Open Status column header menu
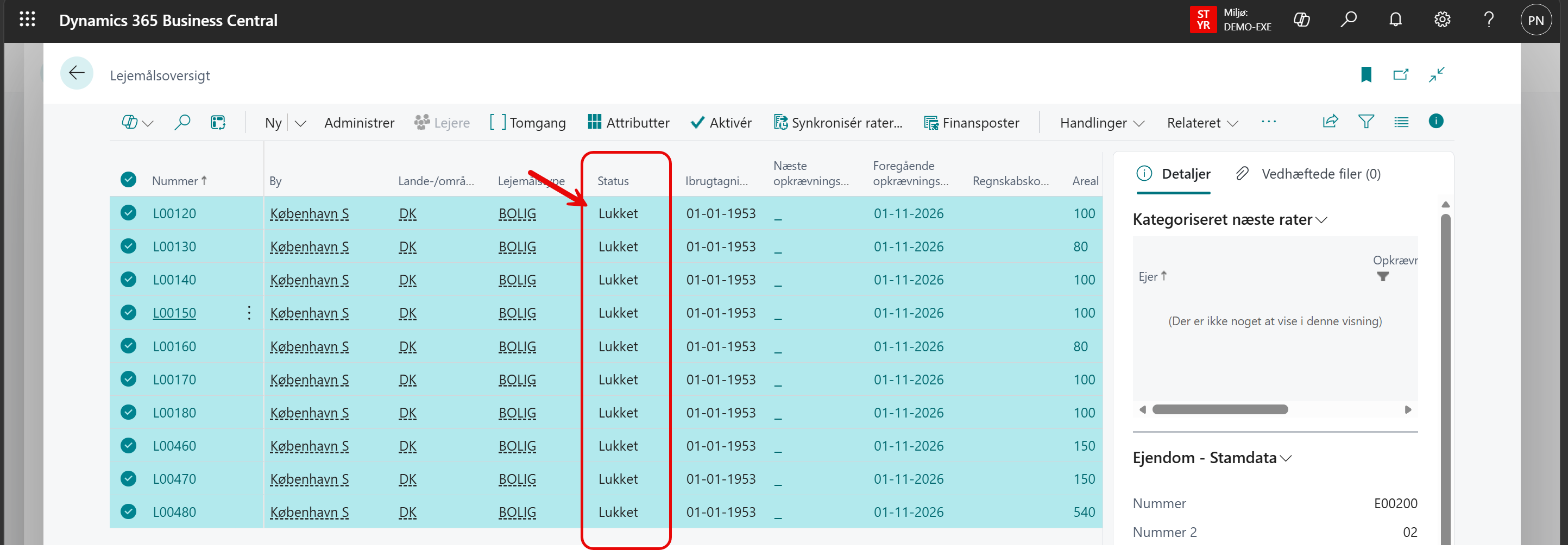The image size is (1568, 550). 613,181
